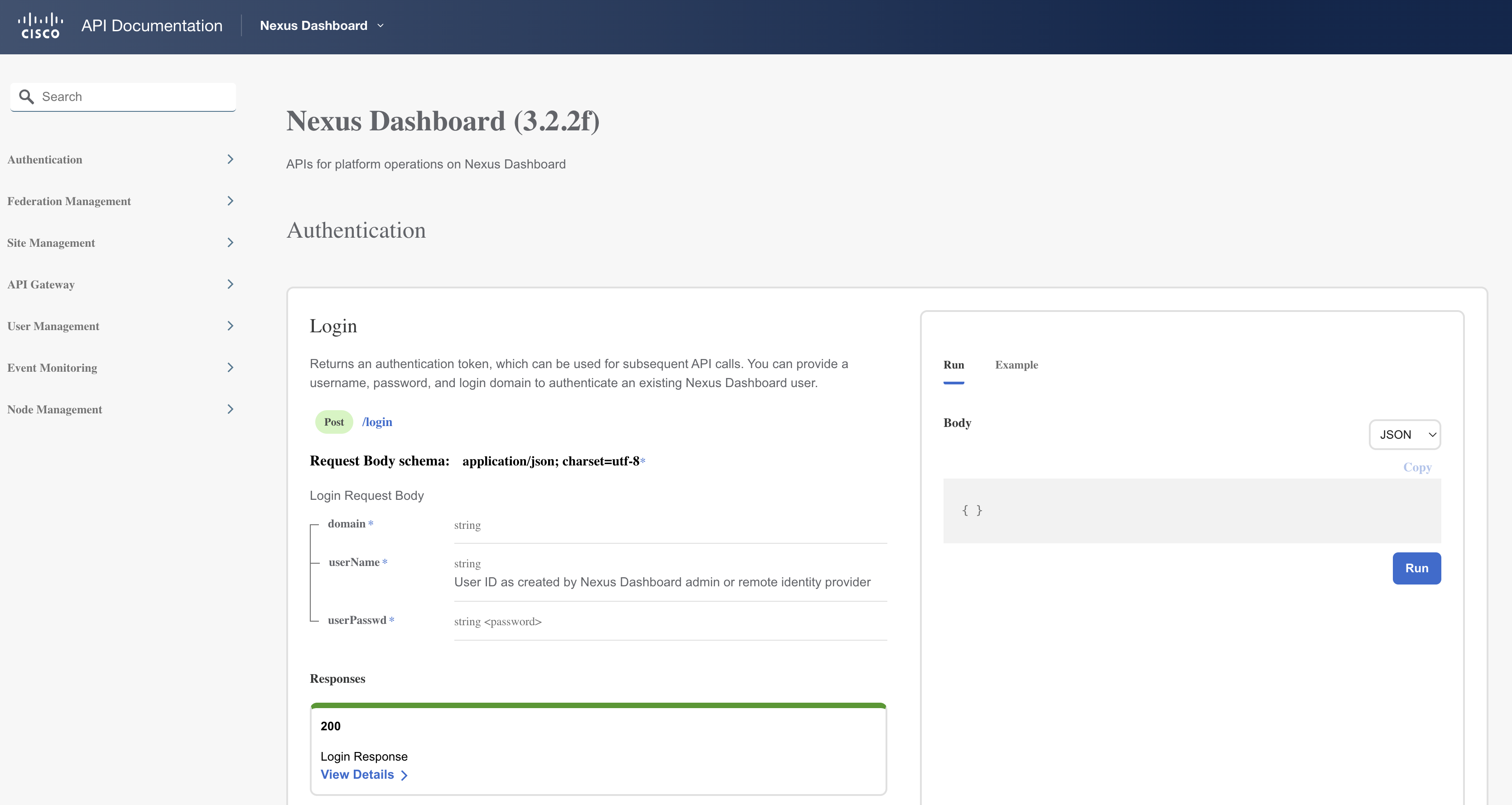
Task: Click the Body label in Run panel
Action: click(x=957, y=423)
